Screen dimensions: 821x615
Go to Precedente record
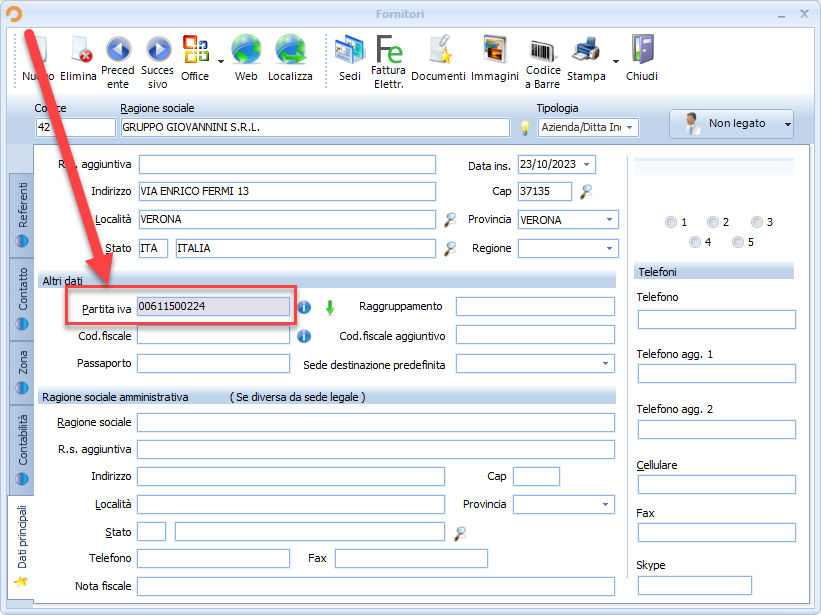[x=118, y=50]
